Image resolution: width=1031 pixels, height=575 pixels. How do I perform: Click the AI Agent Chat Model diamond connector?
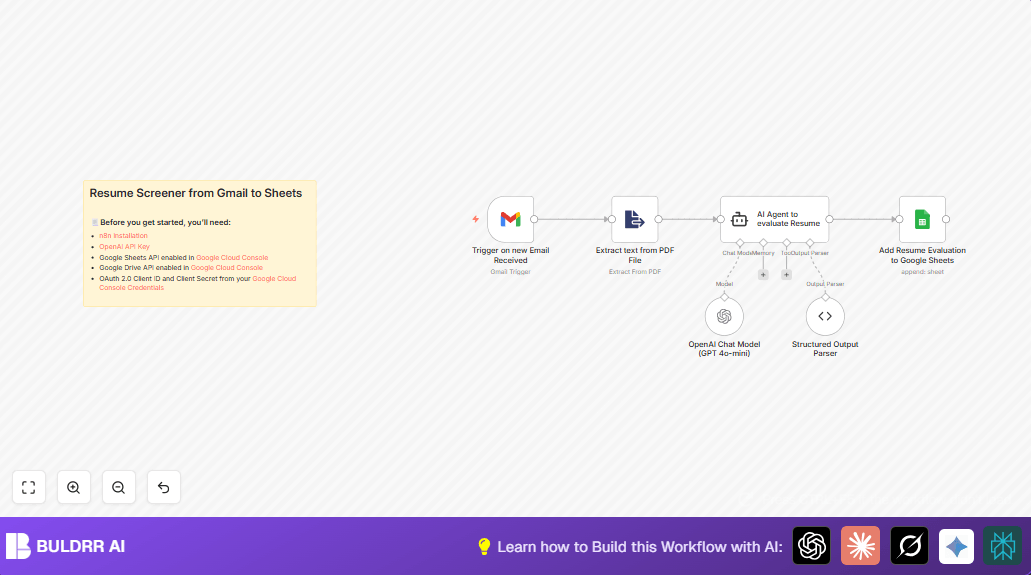[x=740, y=243]
